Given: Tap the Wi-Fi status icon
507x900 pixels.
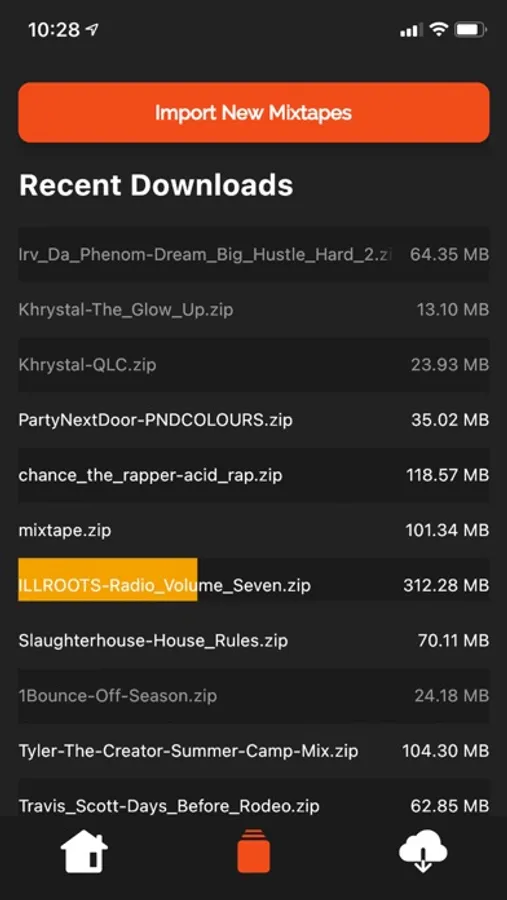Looking at the screenshot, I should pos(439,30).
